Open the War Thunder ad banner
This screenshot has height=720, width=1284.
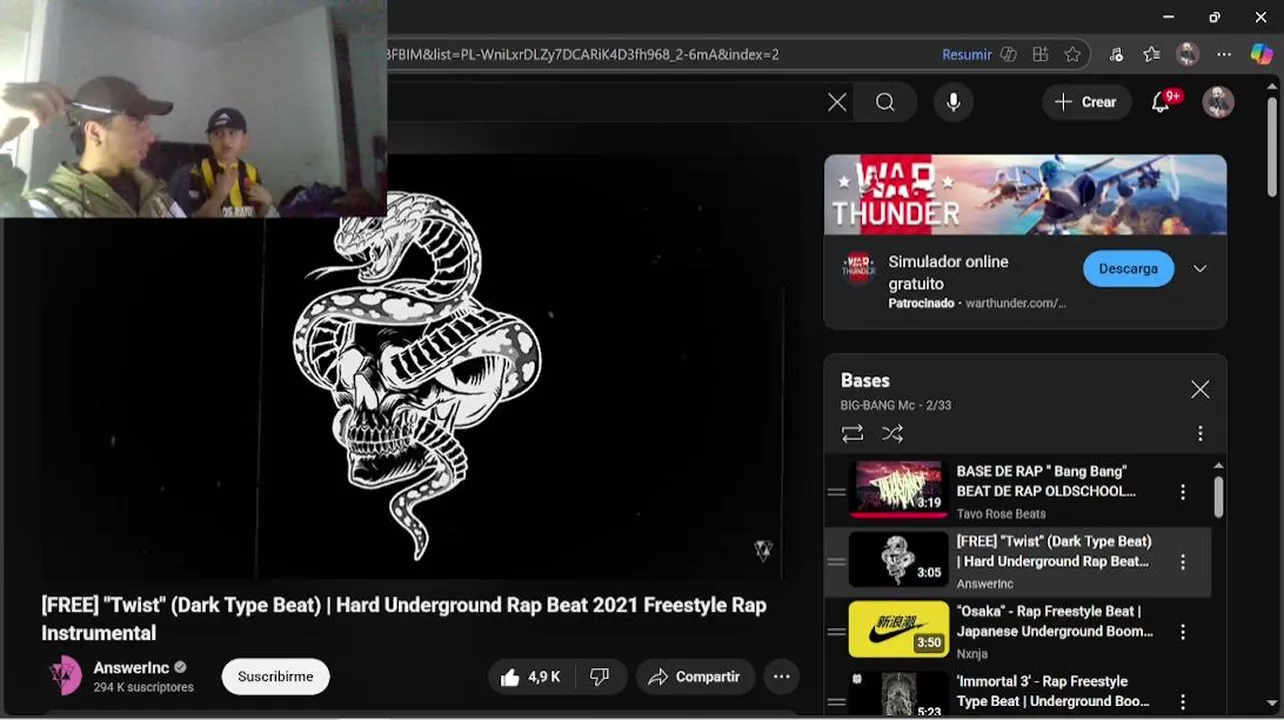pos(1025,195)
